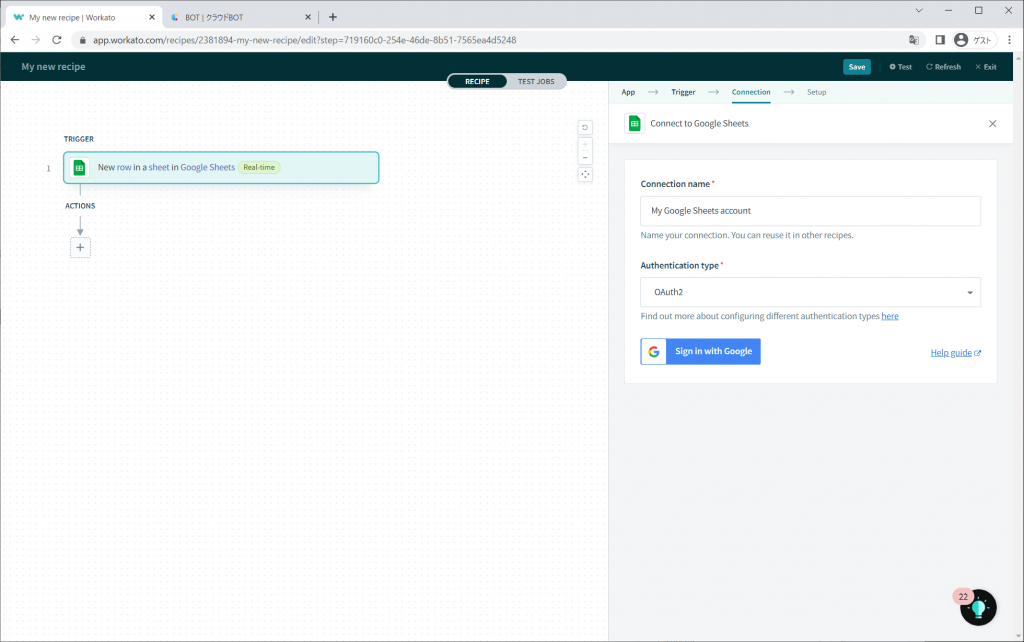Click the Google Sheets icon beside Connect header
The image size is (1024, 642).
point(634,123)
